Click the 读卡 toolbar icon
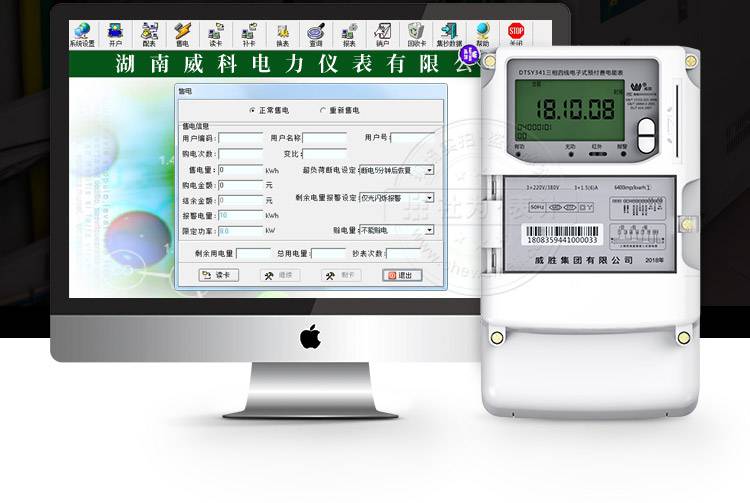 tap(216, 34)
